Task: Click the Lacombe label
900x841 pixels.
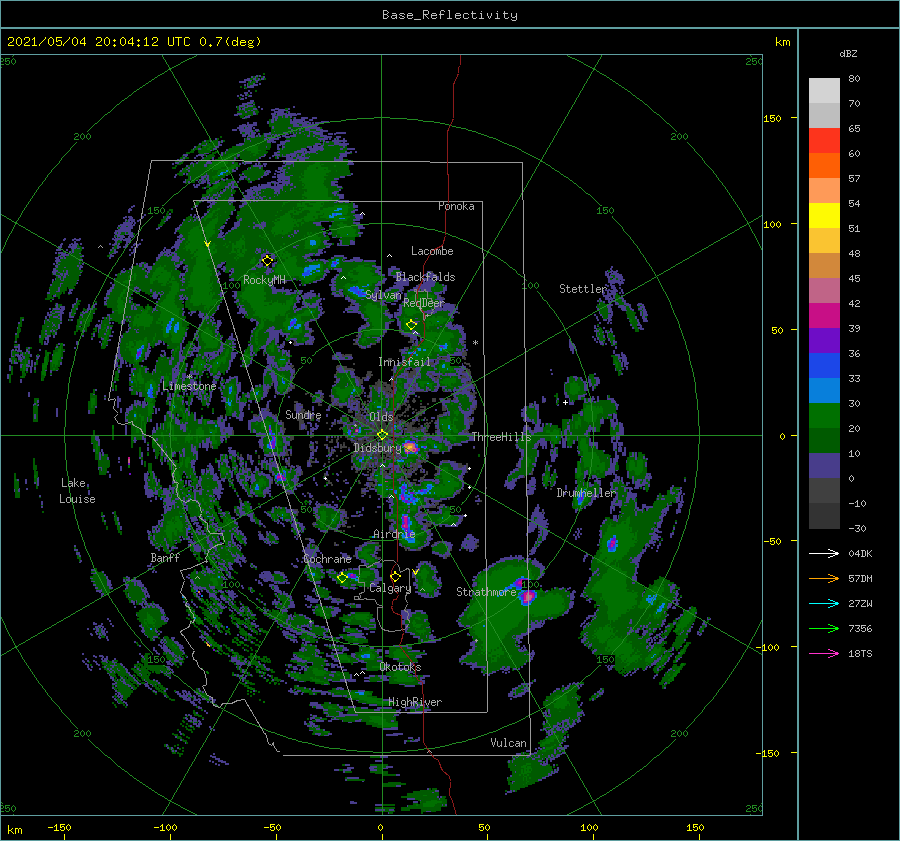Action: (432, 251)
